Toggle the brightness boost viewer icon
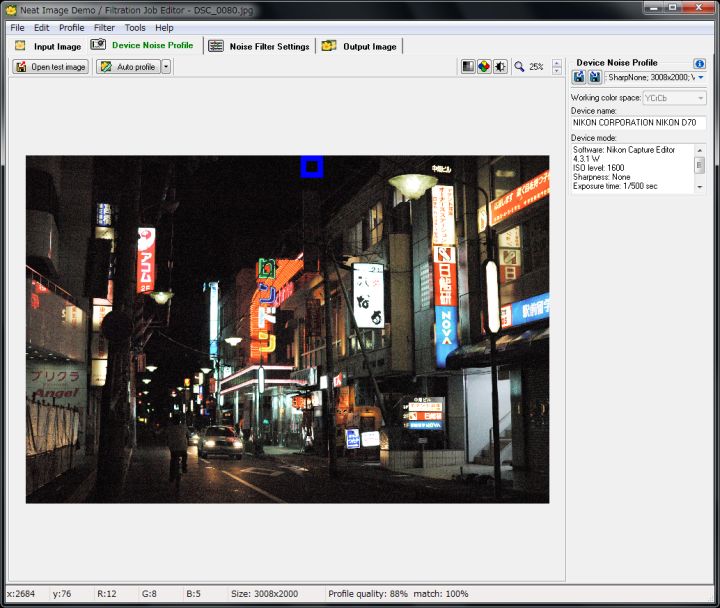Screen dimensions: 720x608 (500, 67)
